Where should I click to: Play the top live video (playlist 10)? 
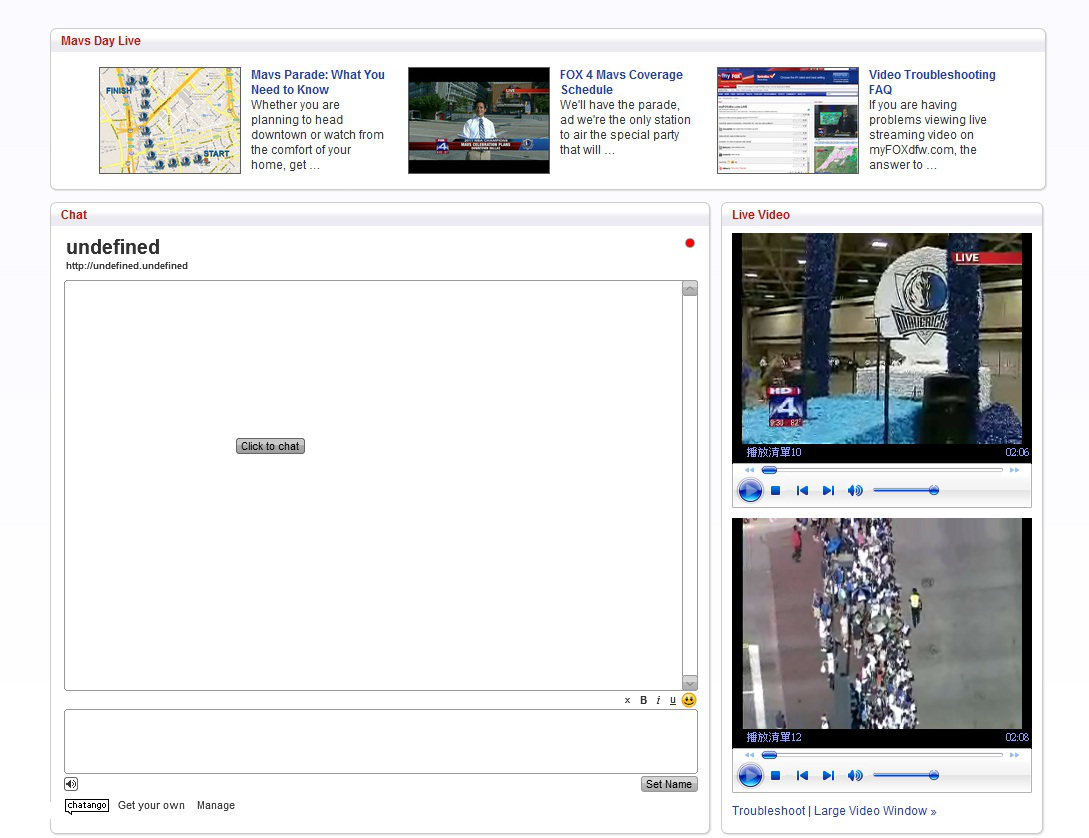coord(749,491)
